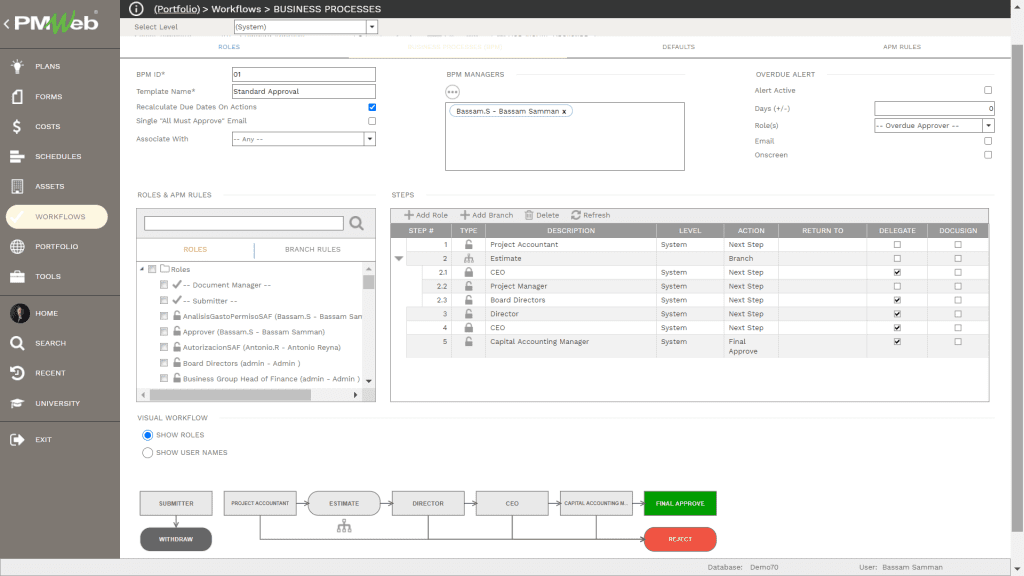1024x576 pixels.
Task: Search roles with the magnifier icon
Action: click(357, 223)
